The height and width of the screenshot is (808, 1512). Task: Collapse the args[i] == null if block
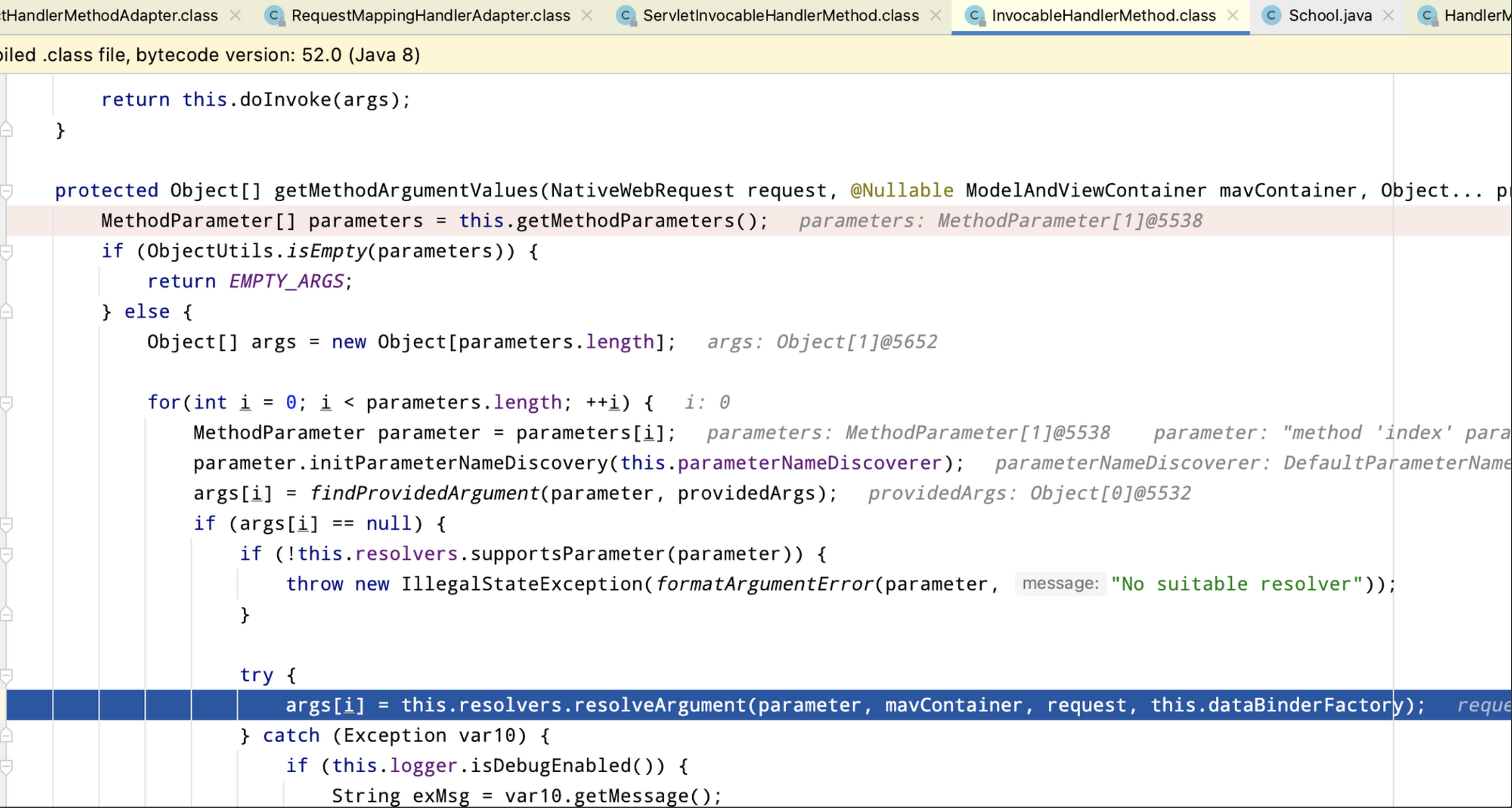point(7,524)
